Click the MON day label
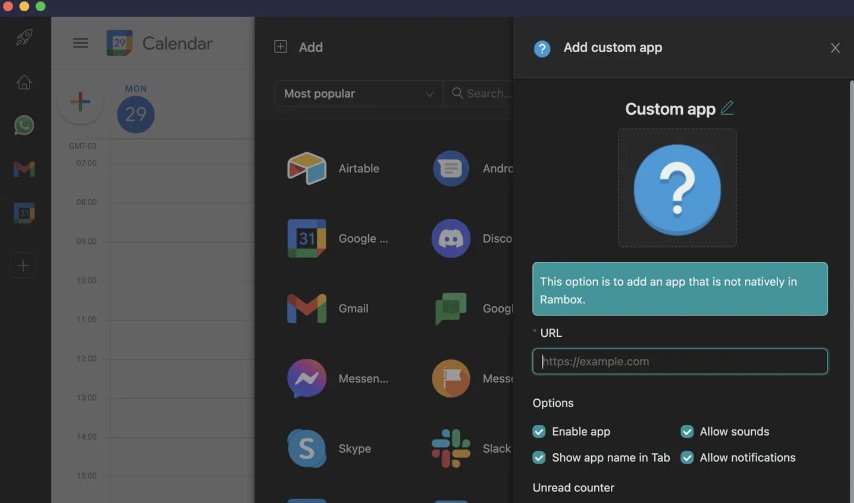Viewport: 854px width, 503px height. pyautogui.click(x=136, y=88)
